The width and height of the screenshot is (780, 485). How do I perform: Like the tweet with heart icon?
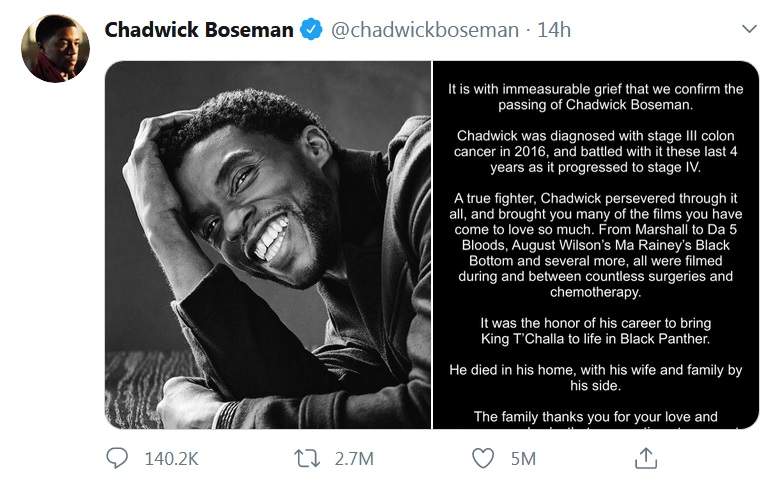[484, 458]
